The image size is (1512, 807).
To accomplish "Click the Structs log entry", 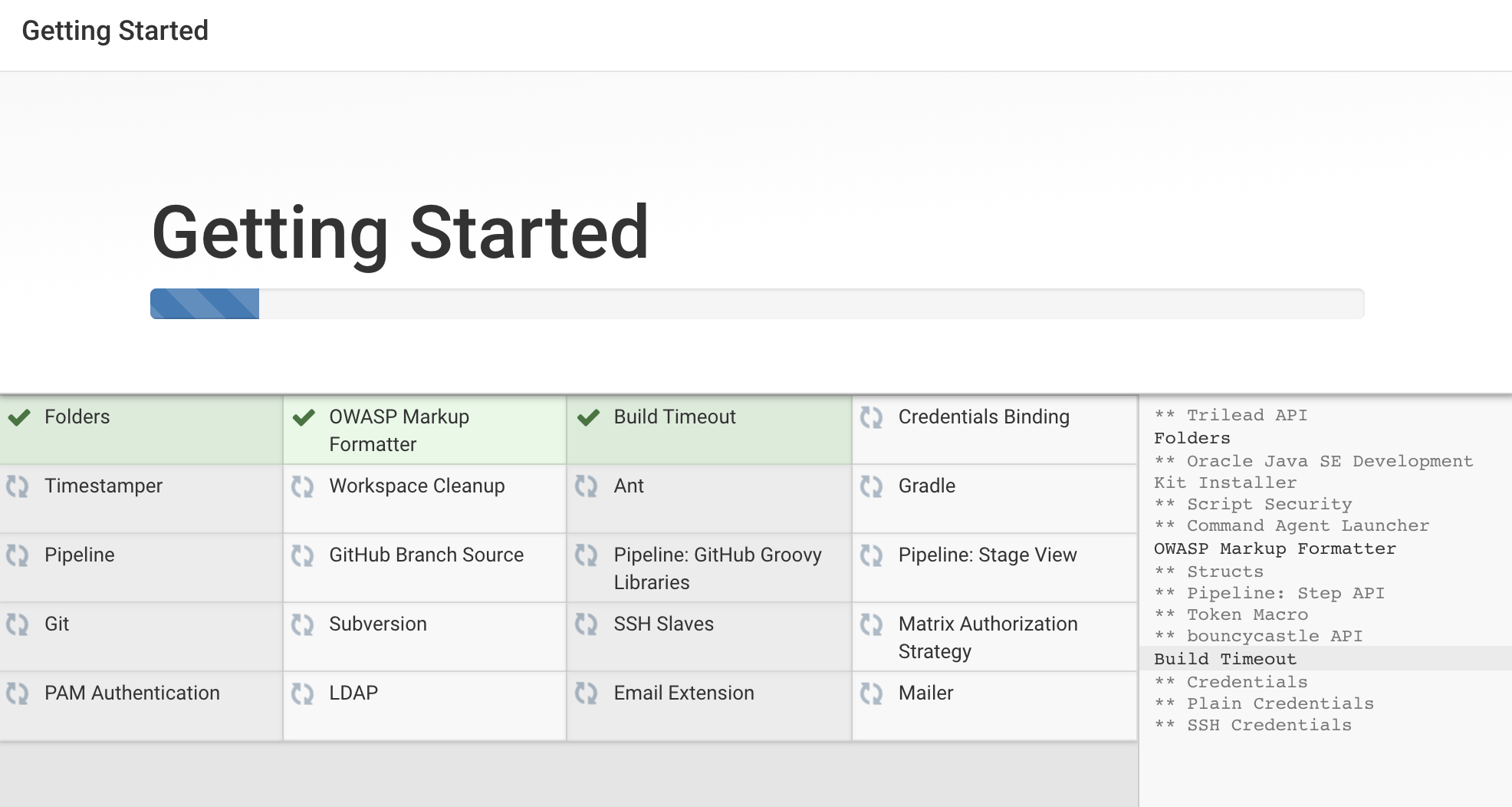I will (x=1209, y=571).
